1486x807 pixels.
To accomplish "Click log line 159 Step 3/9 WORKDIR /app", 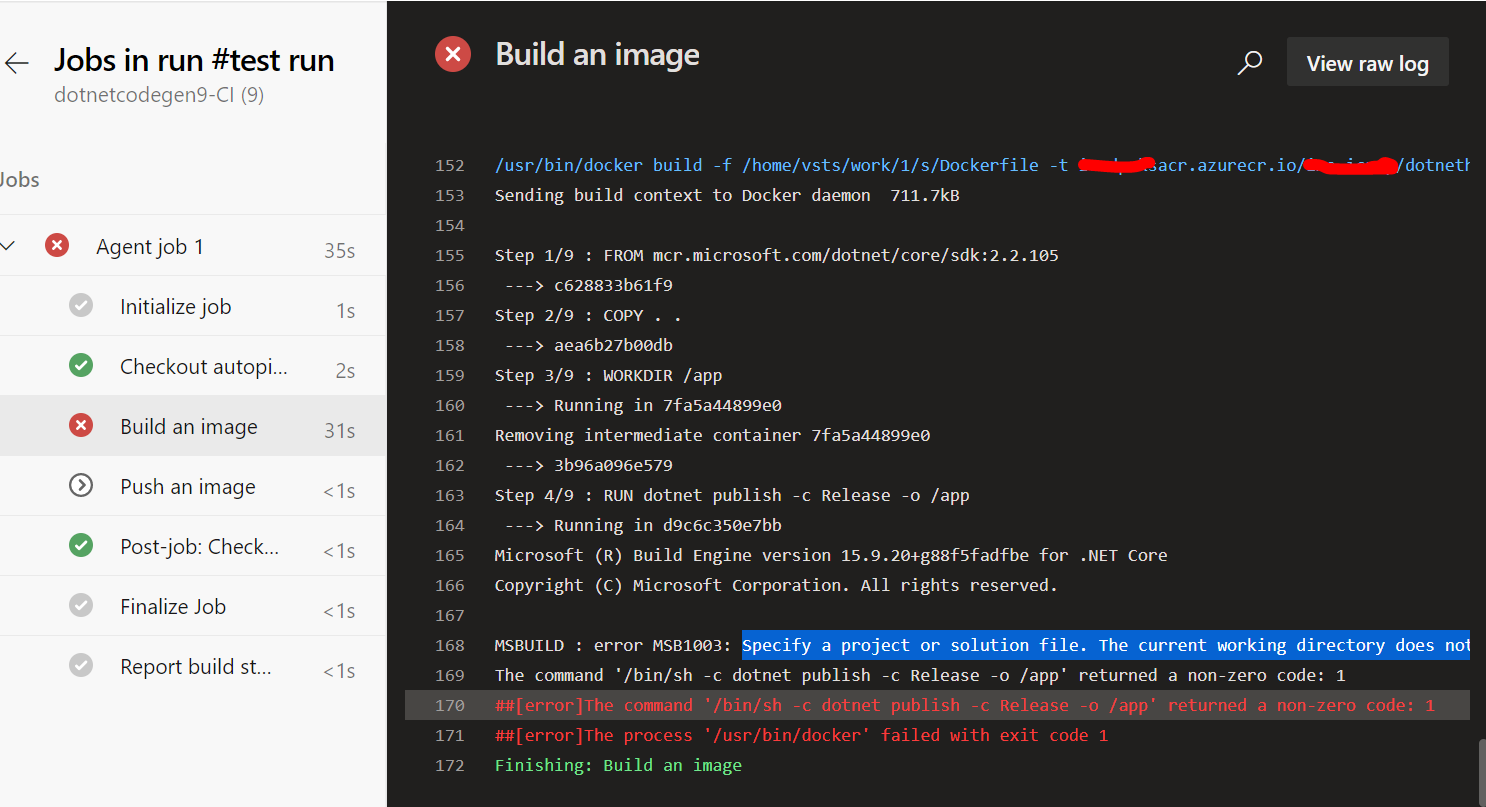I will pyautogui.click(x=608, y=375).
